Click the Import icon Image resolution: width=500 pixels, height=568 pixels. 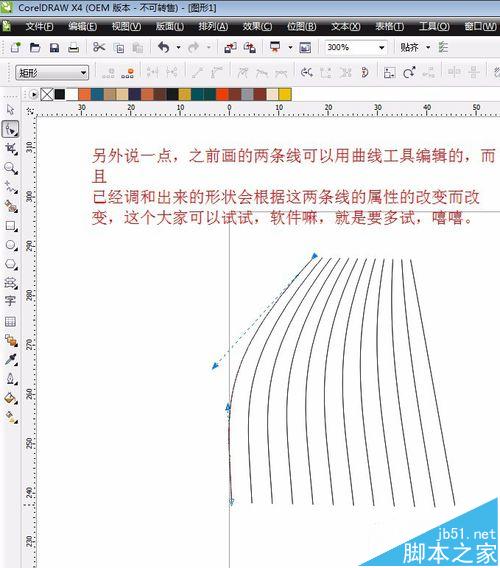point(230,47)
